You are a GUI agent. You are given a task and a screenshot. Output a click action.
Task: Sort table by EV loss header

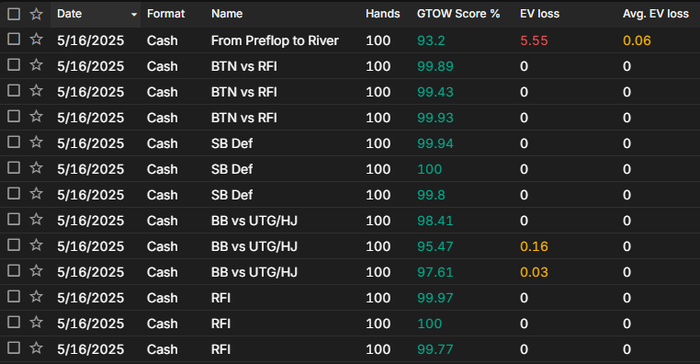point(539,14)
